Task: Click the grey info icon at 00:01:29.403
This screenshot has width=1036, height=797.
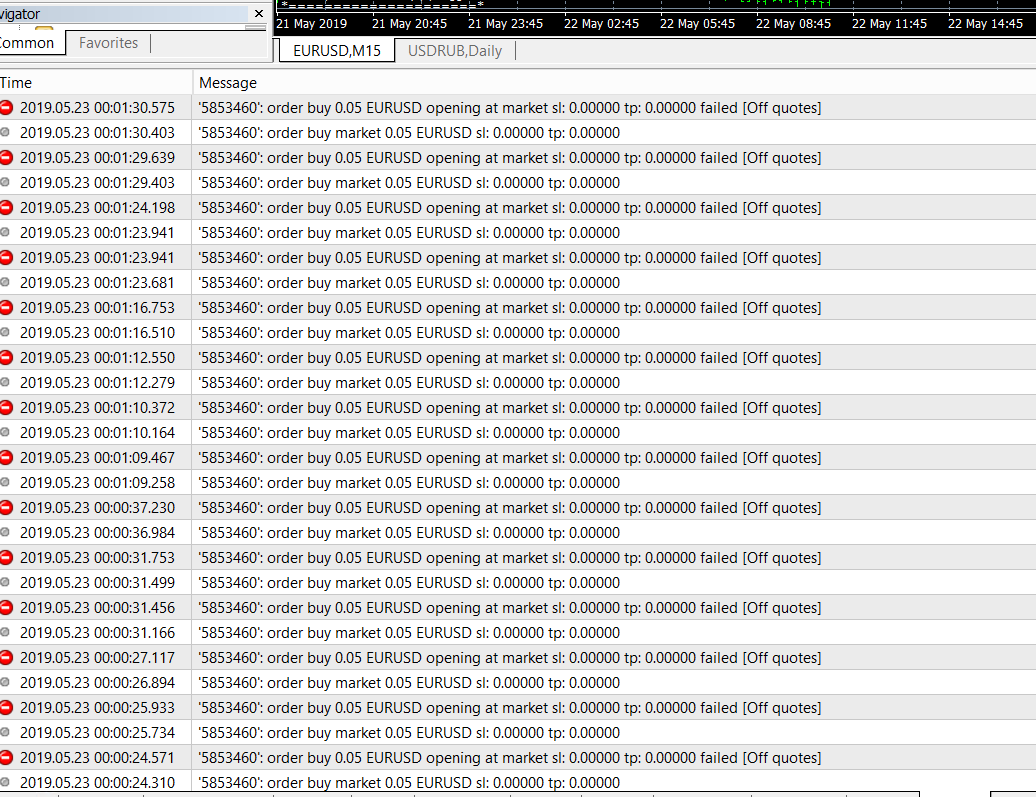Action: [5, 182]
